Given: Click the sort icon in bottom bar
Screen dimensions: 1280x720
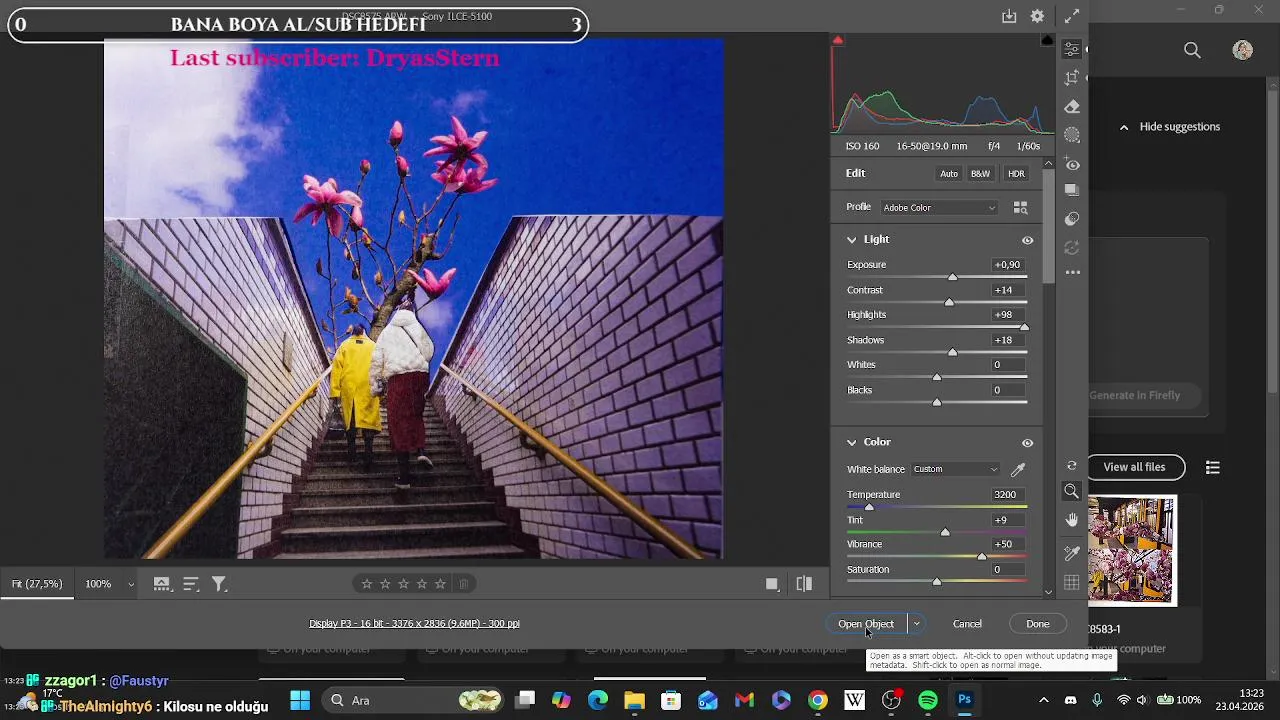Looking at the screenshot, I should 191,584.
